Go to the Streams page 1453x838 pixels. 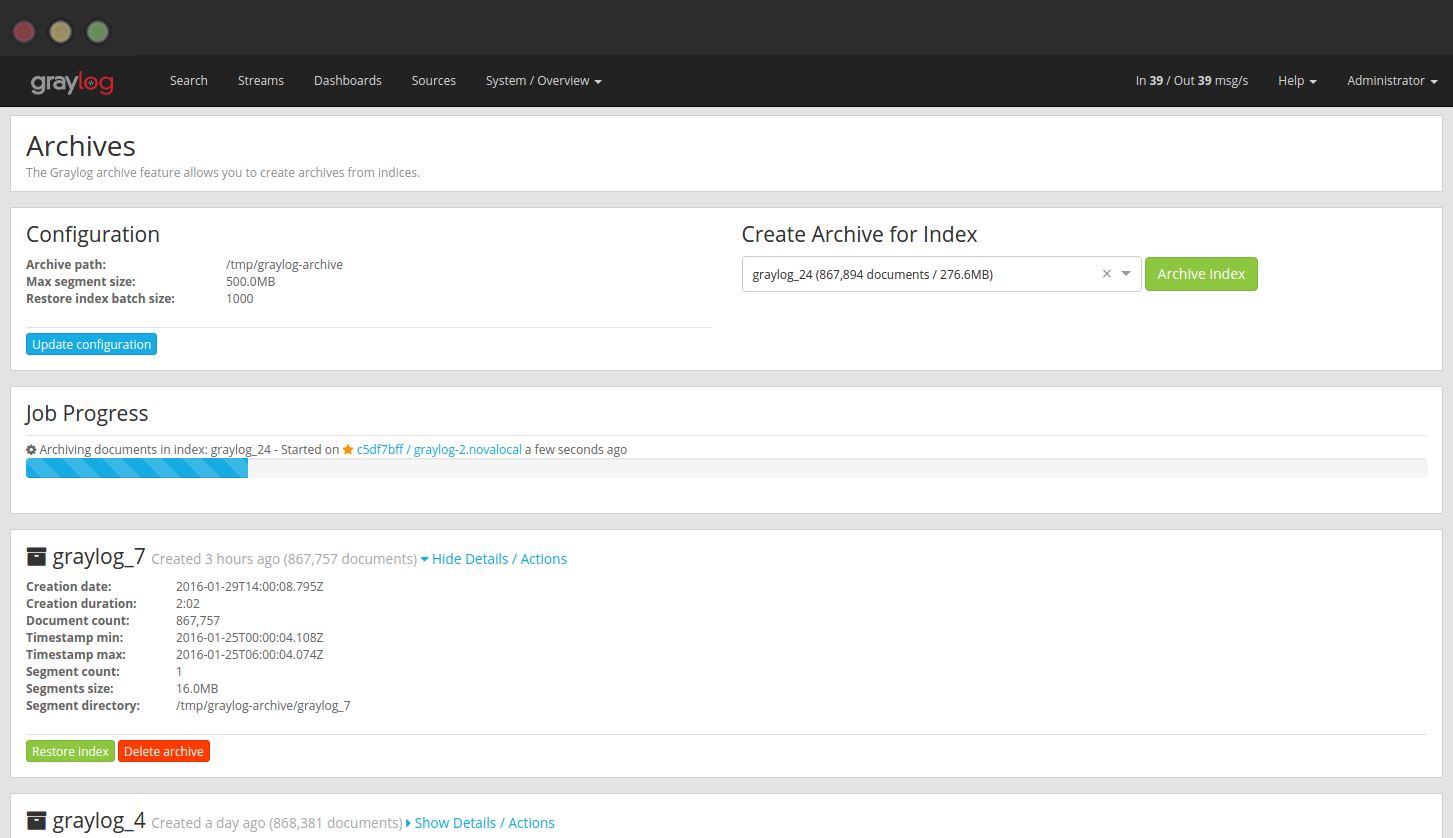[261, 81]
